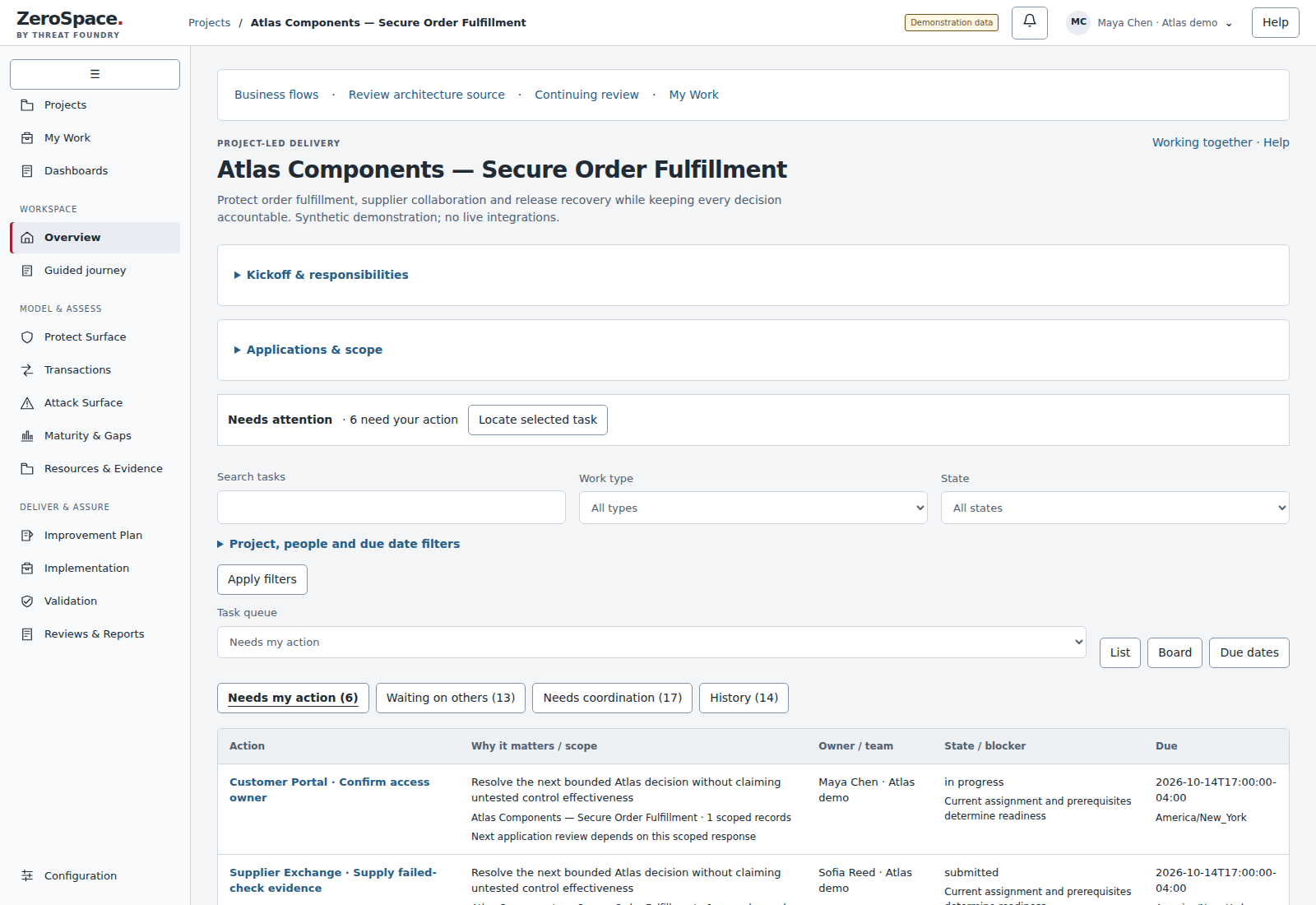Go to Projects breadcrumb link
Image resolution: width=1316 pixels, height=905 pixels.
209,22
